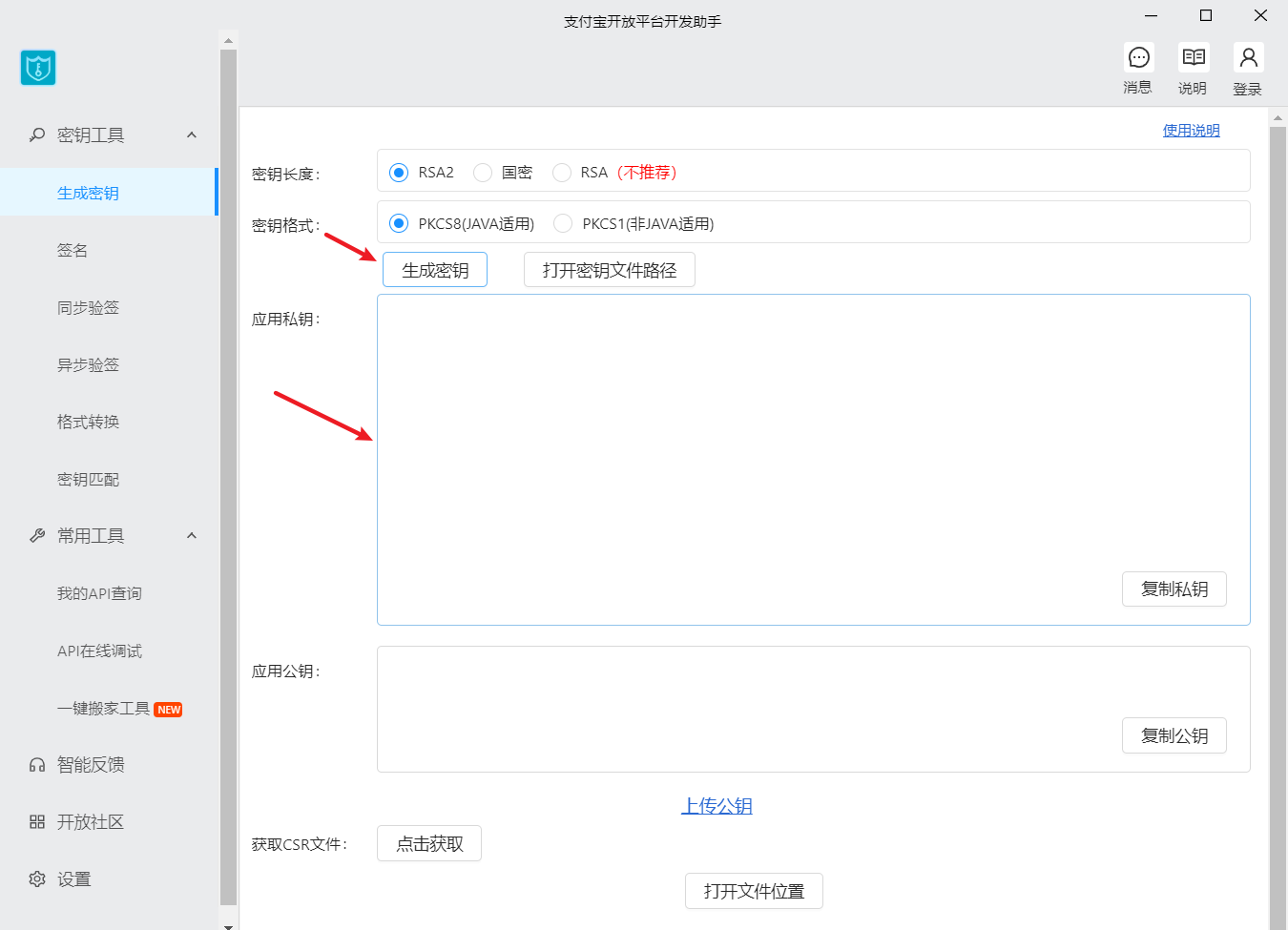The image size is (1288, 930).
Task: Click the 点击获取 CSR button
Action: (x=429, y=844)
